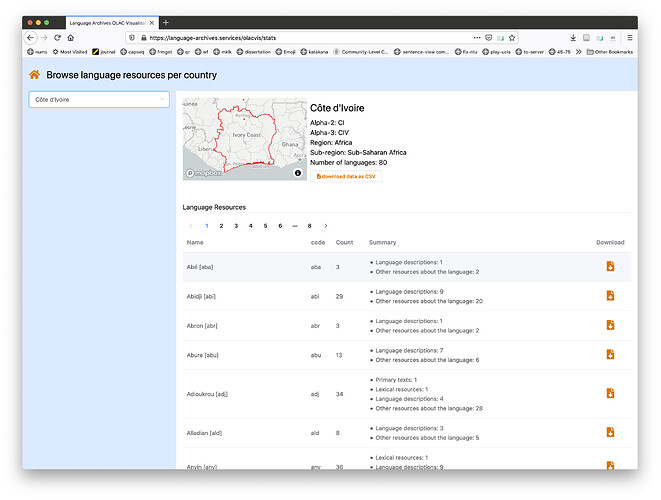The height and width of the screenshot is (500, 661).
Task: Click the site tracking protection shield icon
Action: point(132,38)
